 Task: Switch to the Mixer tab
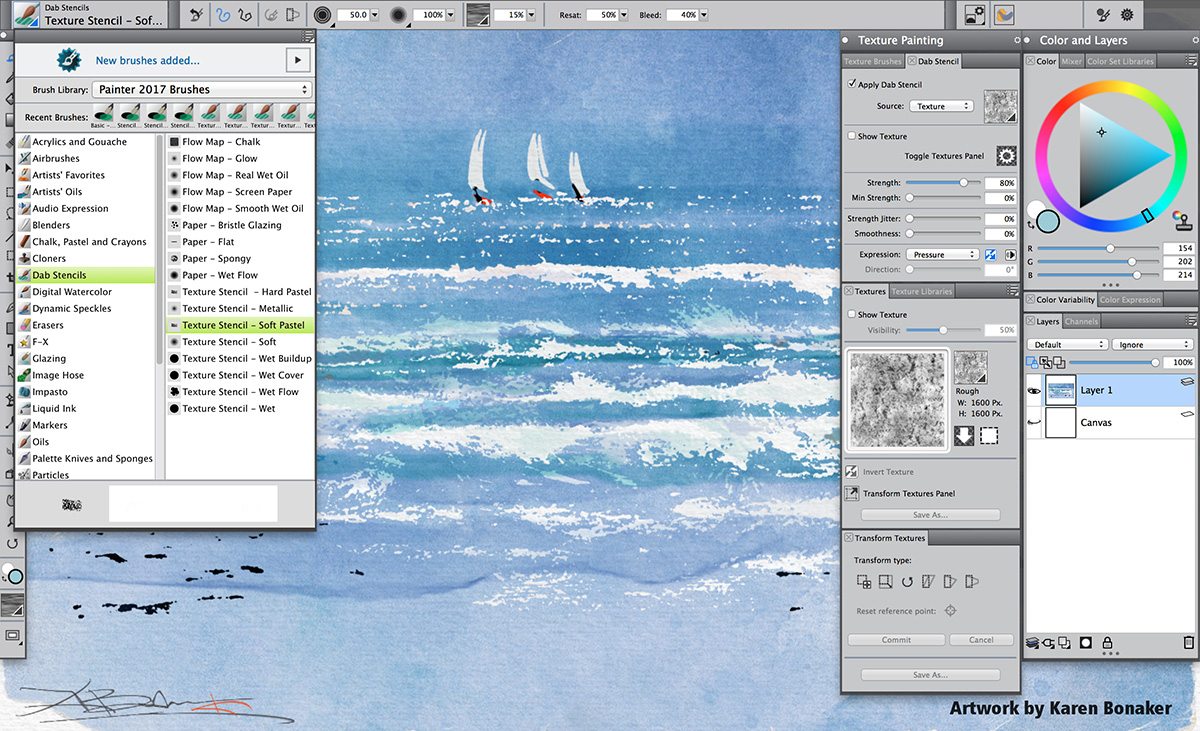coord(1071,61)
